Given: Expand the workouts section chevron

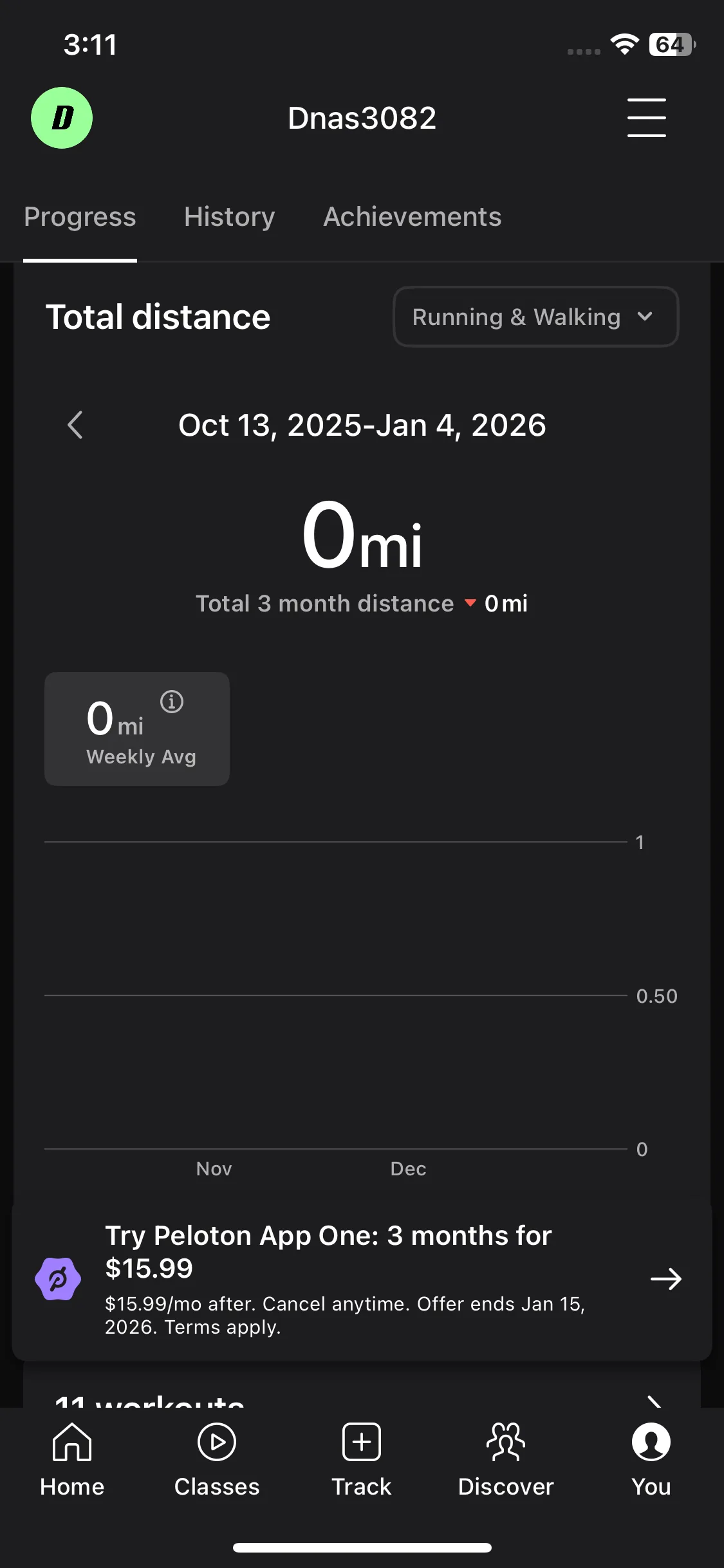Looking at the screenshot, I should coord(654,1399).
